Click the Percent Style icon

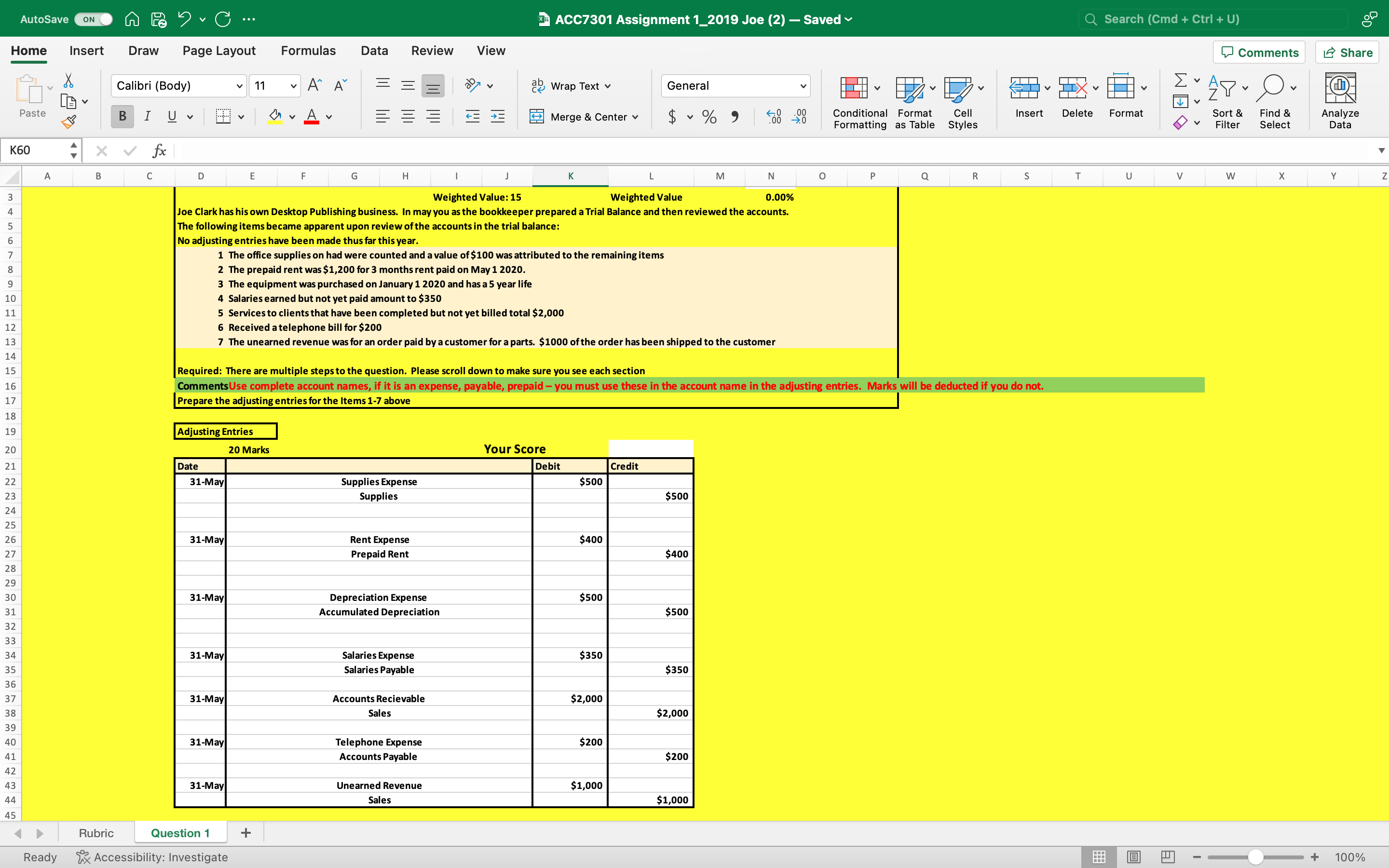click(x=709, y=117)
